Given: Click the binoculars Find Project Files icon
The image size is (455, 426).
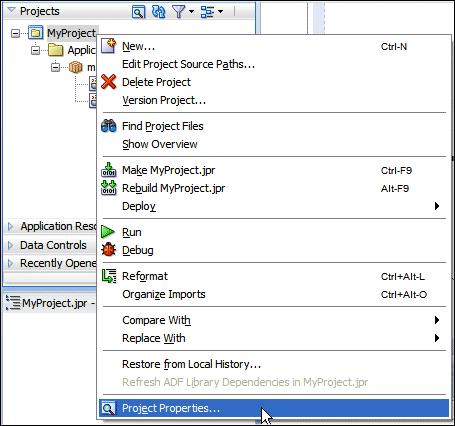Looking at the screenshot, I should (108, 126).
